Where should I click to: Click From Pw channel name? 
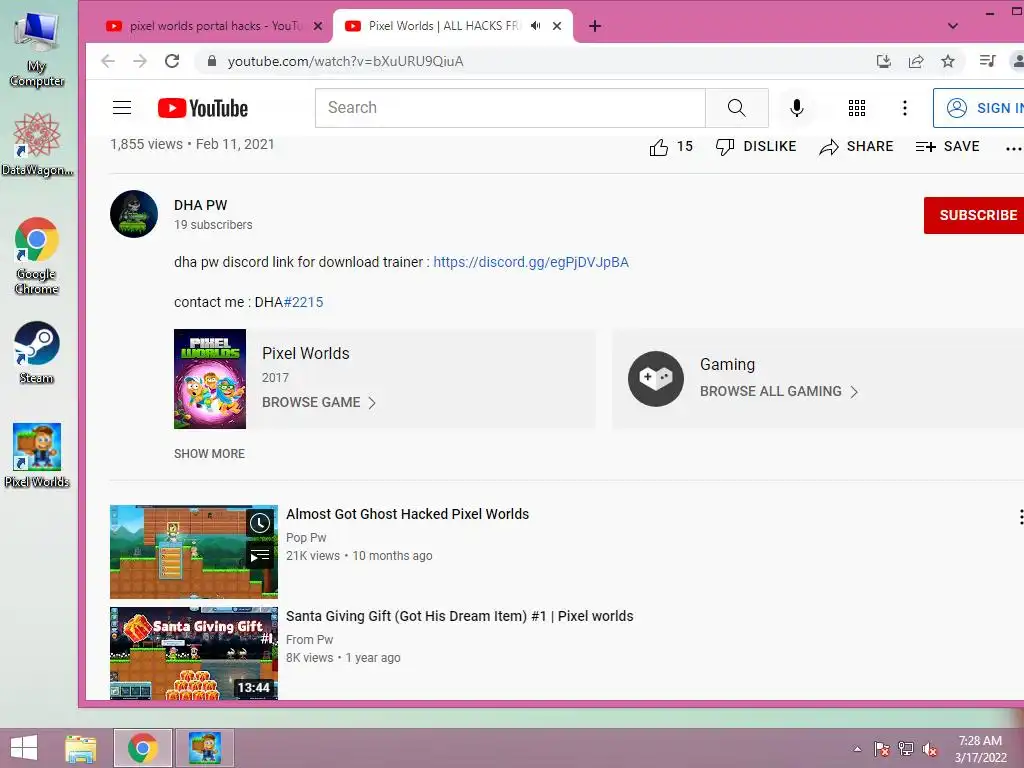tap(310, 639)
